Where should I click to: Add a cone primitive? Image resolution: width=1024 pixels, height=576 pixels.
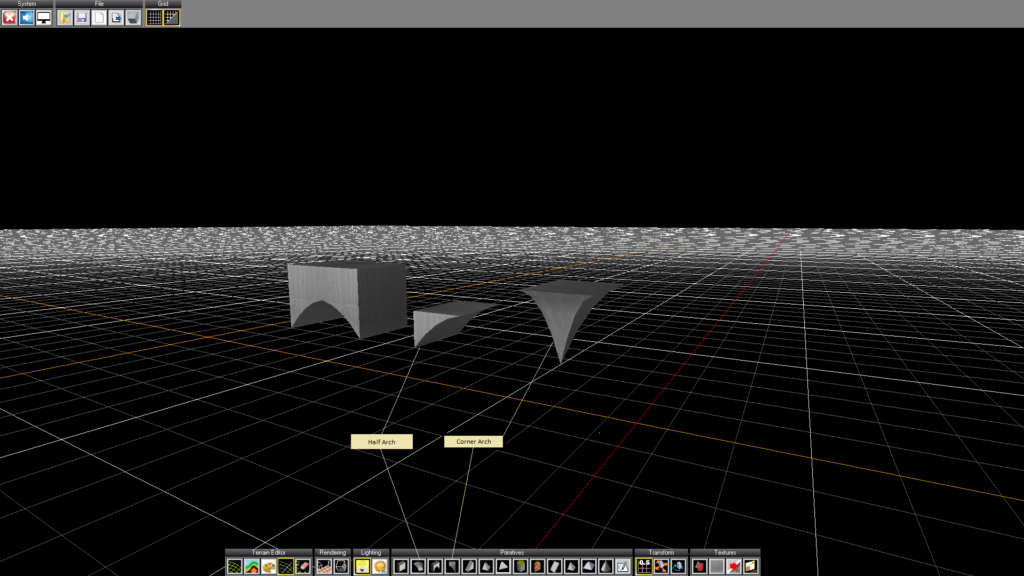[605, 566]
